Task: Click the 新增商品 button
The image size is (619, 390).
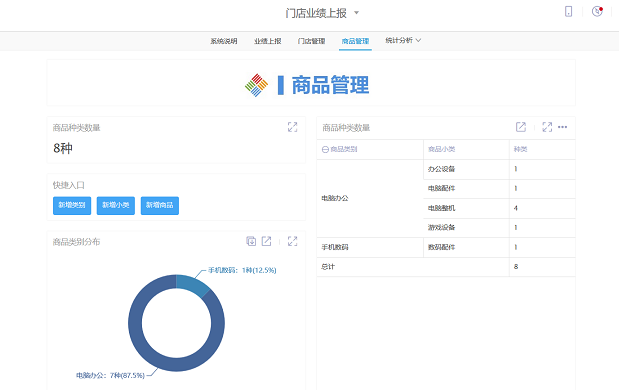Action: pyautogui.click(x=160, y=205)
